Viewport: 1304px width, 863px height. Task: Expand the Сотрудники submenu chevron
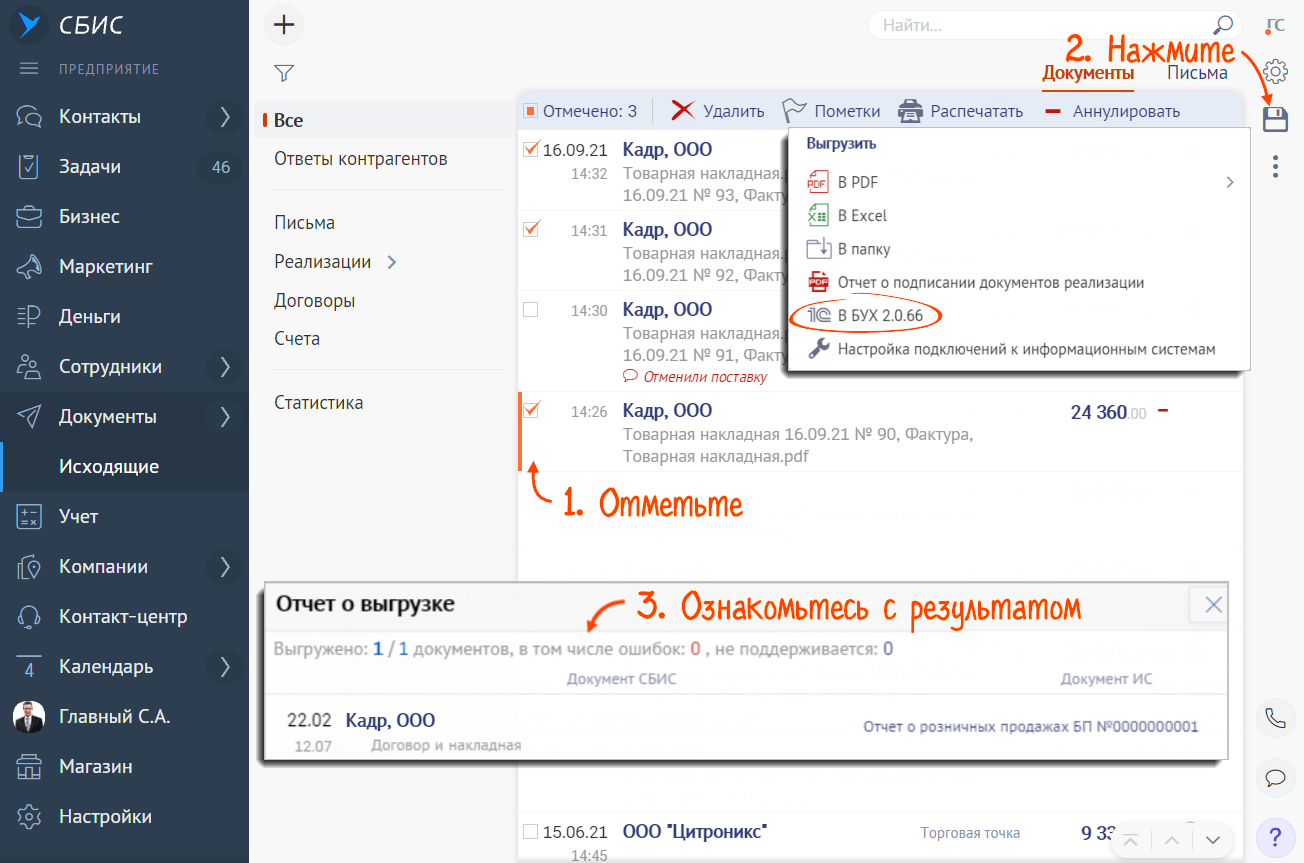point(224,367)
